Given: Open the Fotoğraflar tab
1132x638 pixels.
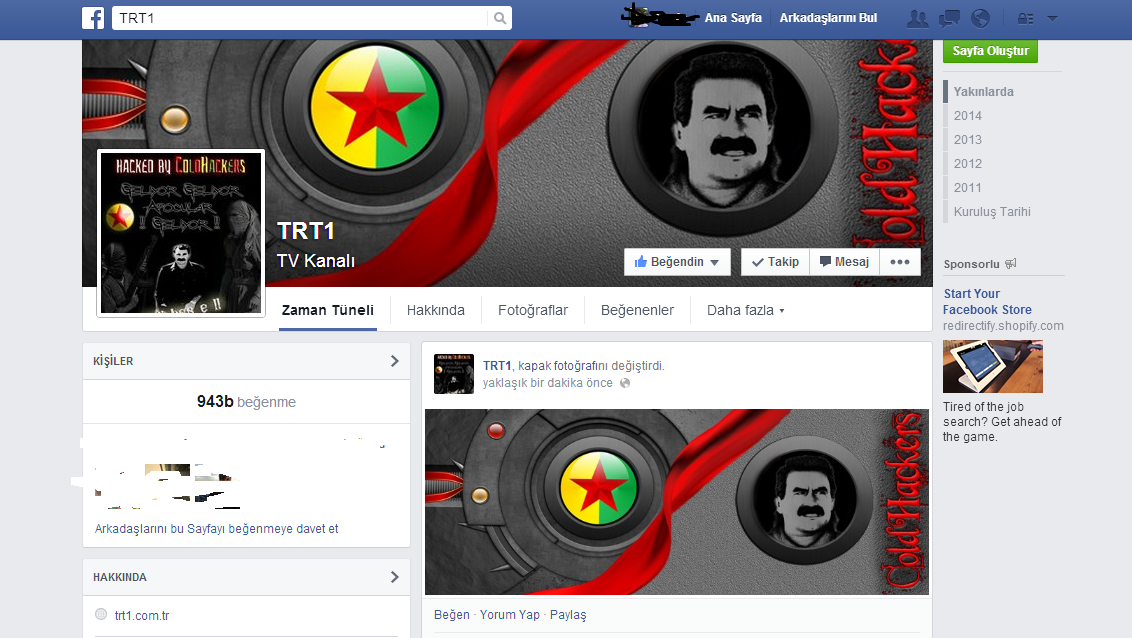Looking at the screenshot, I should (x=533, y=310).
